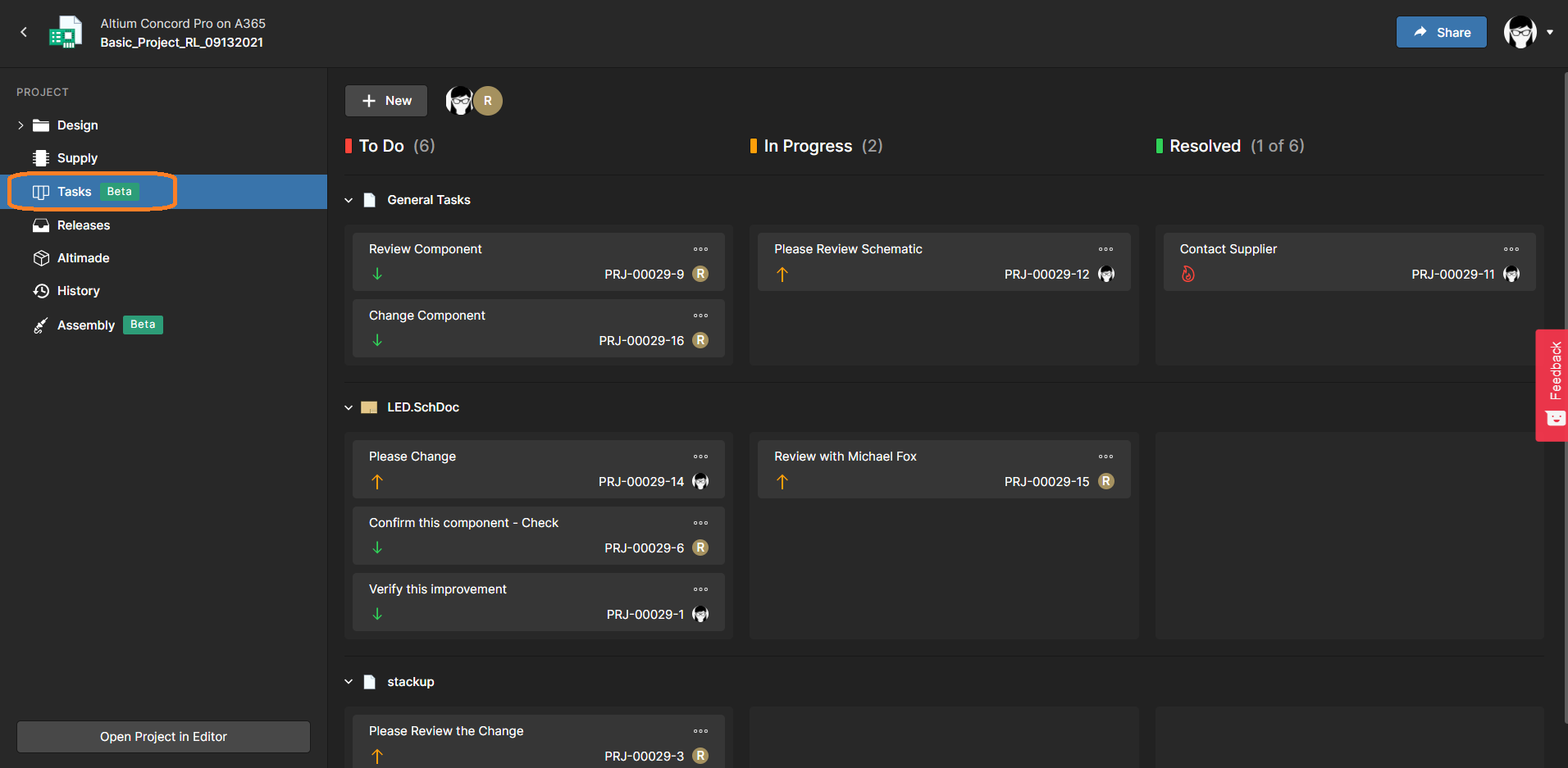This screenshot has height=768, width=1568.
Task: Collapse the General Tasks group
Action: click(349, 200)
